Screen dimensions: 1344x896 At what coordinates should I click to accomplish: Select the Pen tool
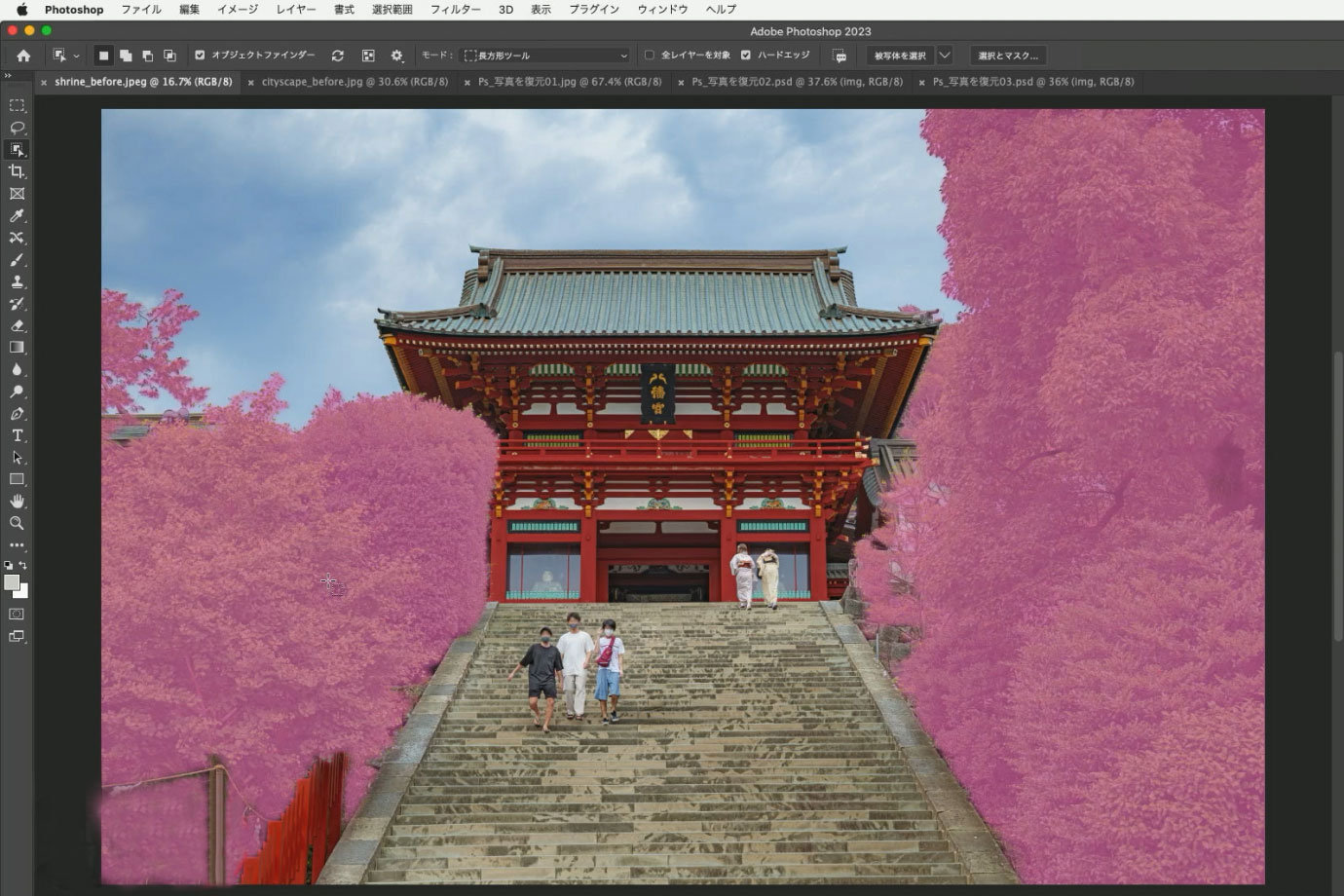pos(17,414)
